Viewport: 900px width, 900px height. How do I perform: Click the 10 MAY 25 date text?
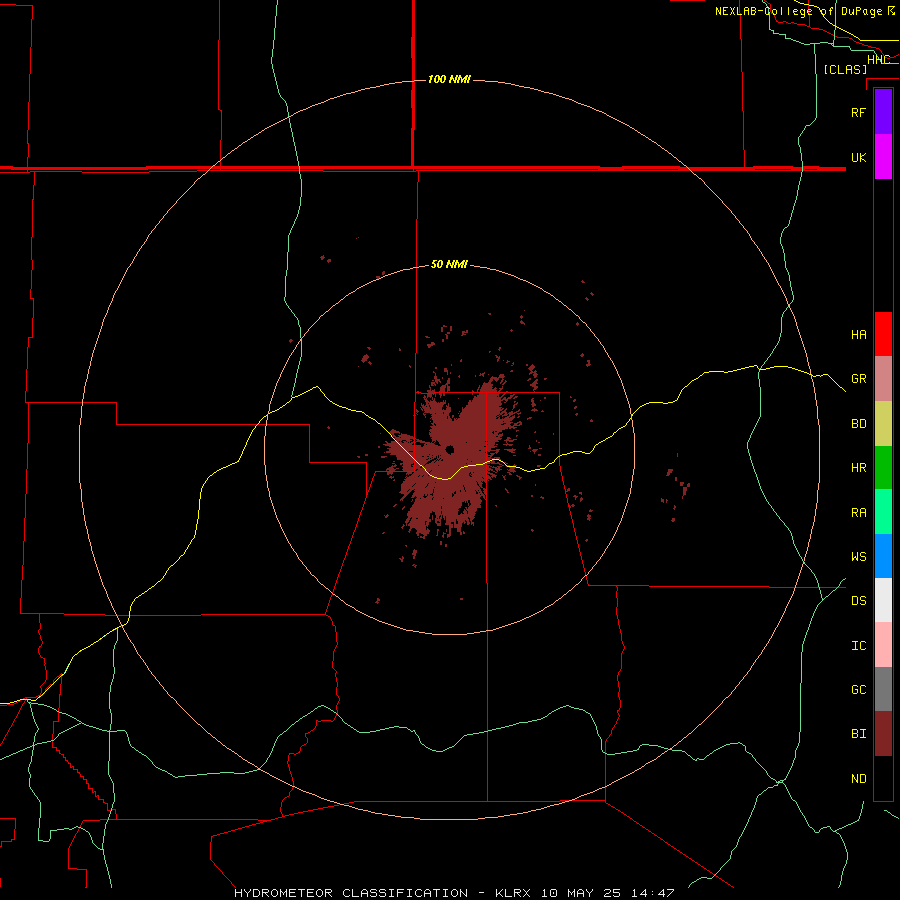click(582, 893)
